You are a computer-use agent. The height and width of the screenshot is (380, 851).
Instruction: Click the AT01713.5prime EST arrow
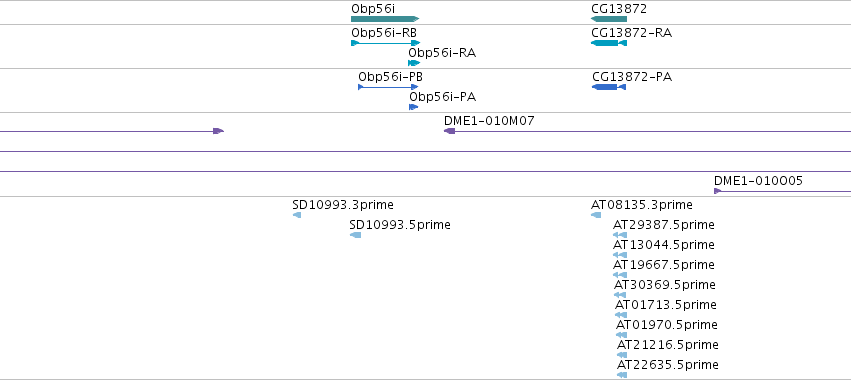click(x=621, y=315)
